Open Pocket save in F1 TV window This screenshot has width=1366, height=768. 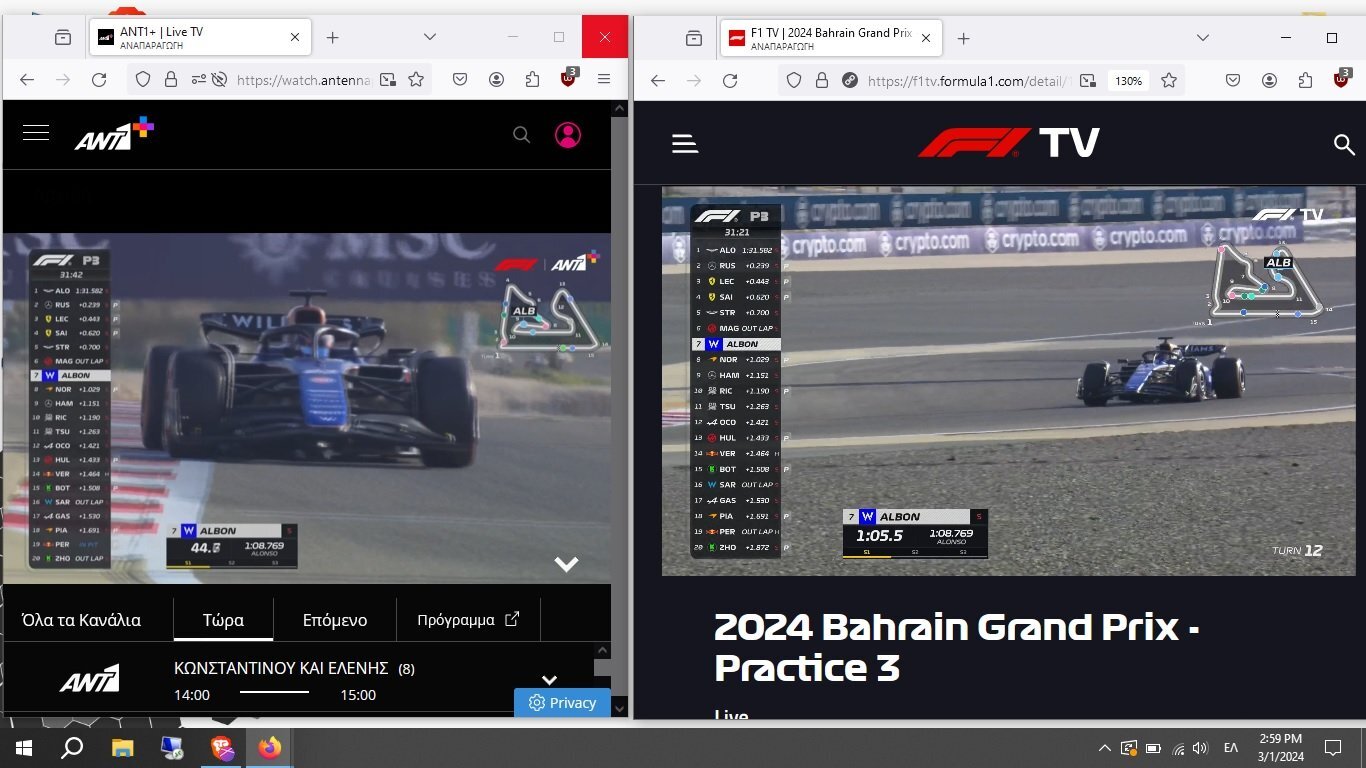click(1233, 81)
